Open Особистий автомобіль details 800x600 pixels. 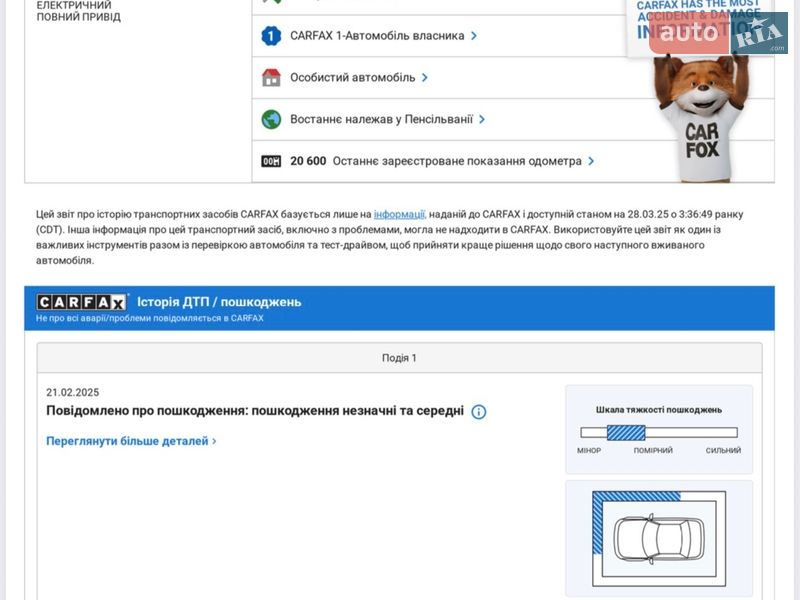(x=353, y=78)
